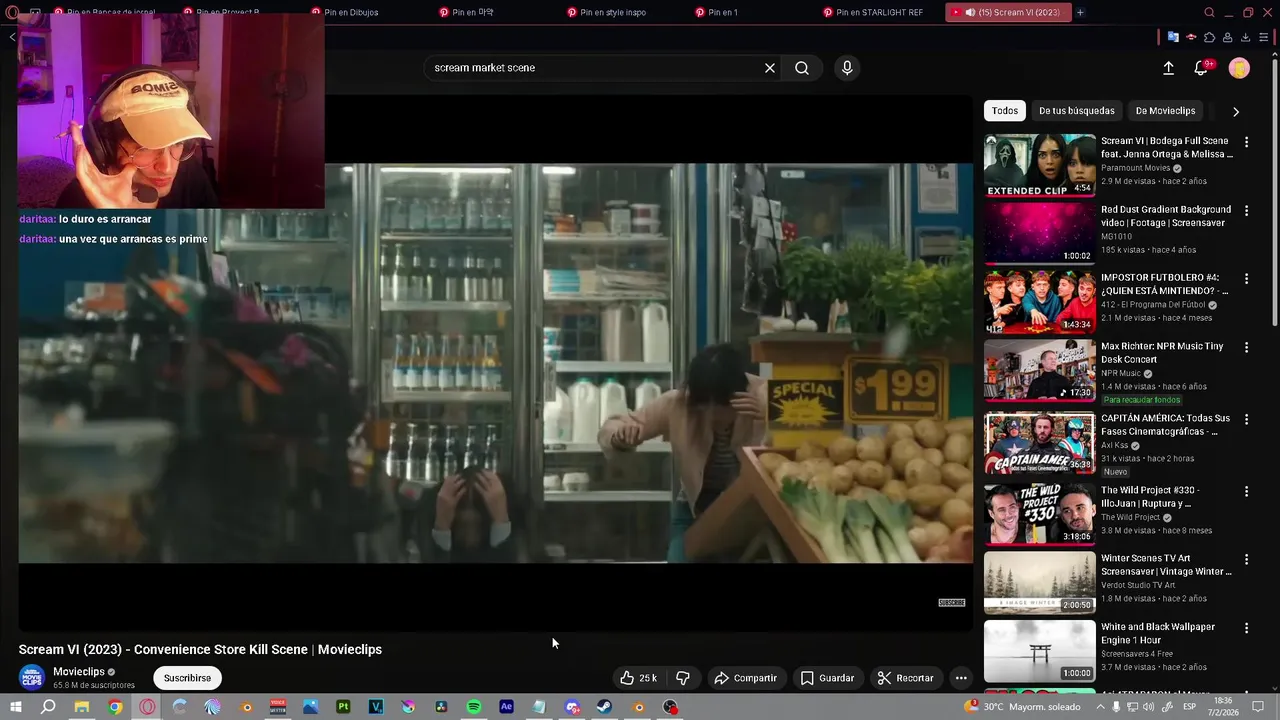Open the Movieclips channel avatar

point(33,677)
